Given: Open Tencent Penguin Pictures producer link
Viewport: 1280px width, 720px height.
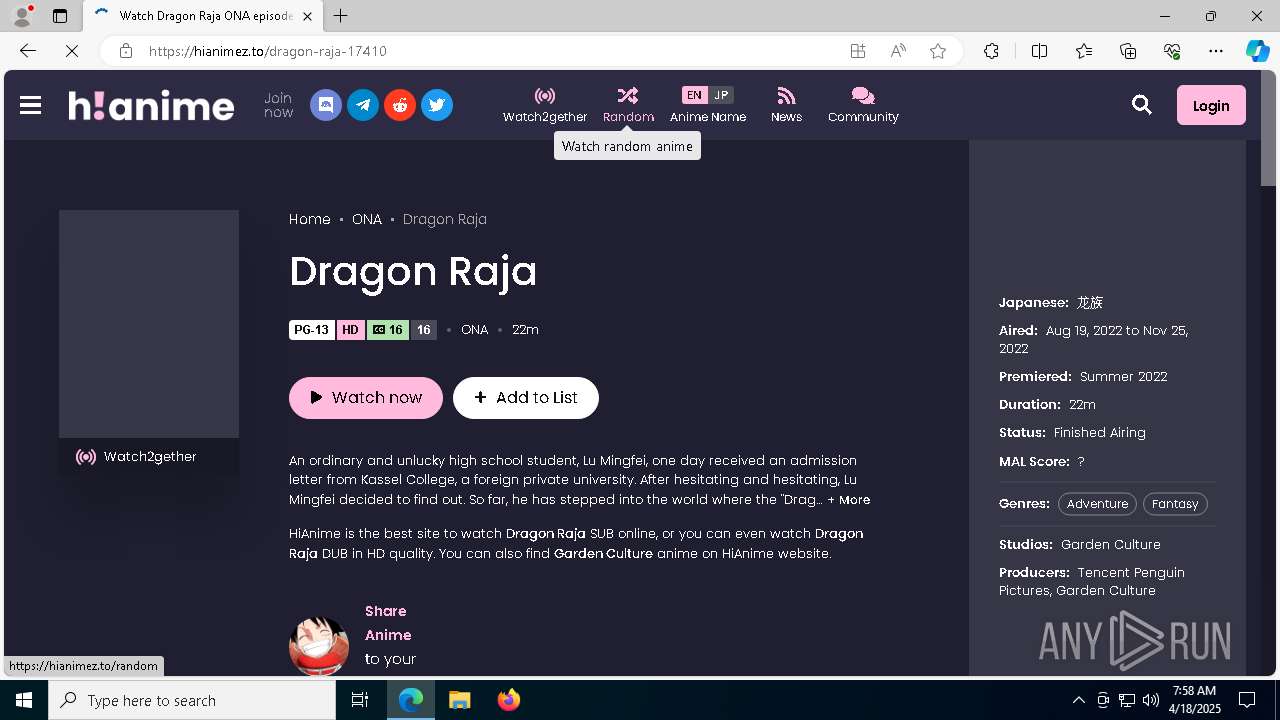Looking at the screenshot, I should click(1092, 581).
